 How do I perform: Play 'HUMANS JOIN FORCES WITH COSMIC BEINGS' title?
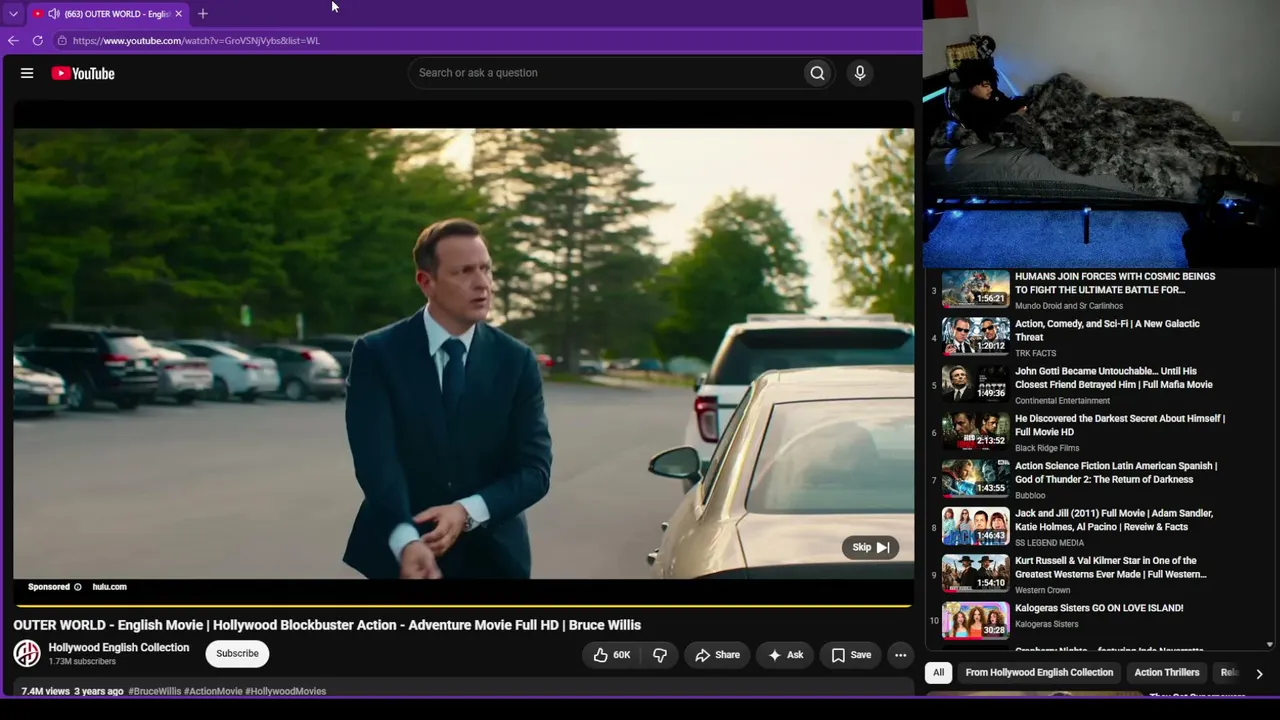tap(1115, 283)
